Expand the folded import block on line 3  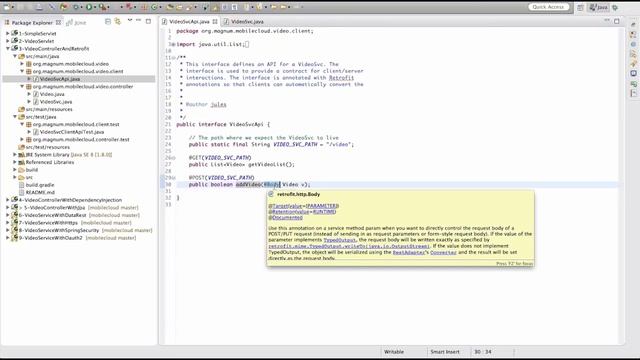[173, 44]
